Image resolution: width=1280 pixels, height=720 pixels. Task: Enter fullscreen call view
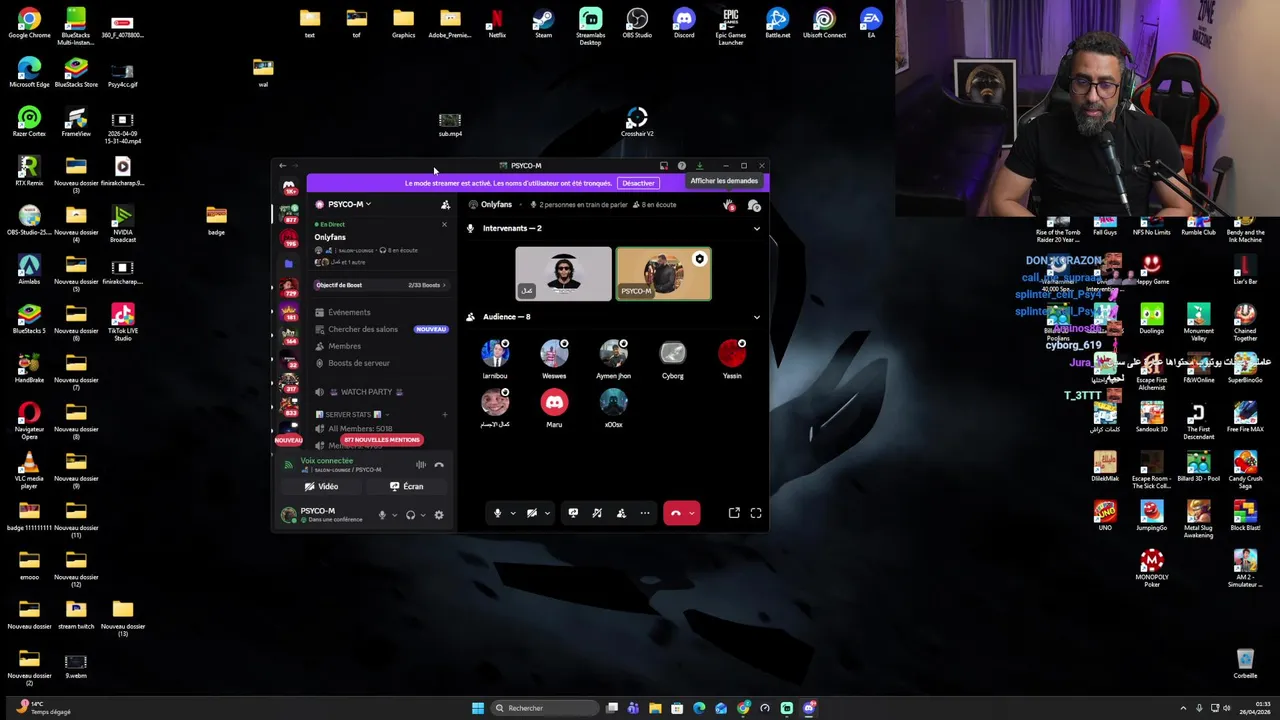coord(756,513)
